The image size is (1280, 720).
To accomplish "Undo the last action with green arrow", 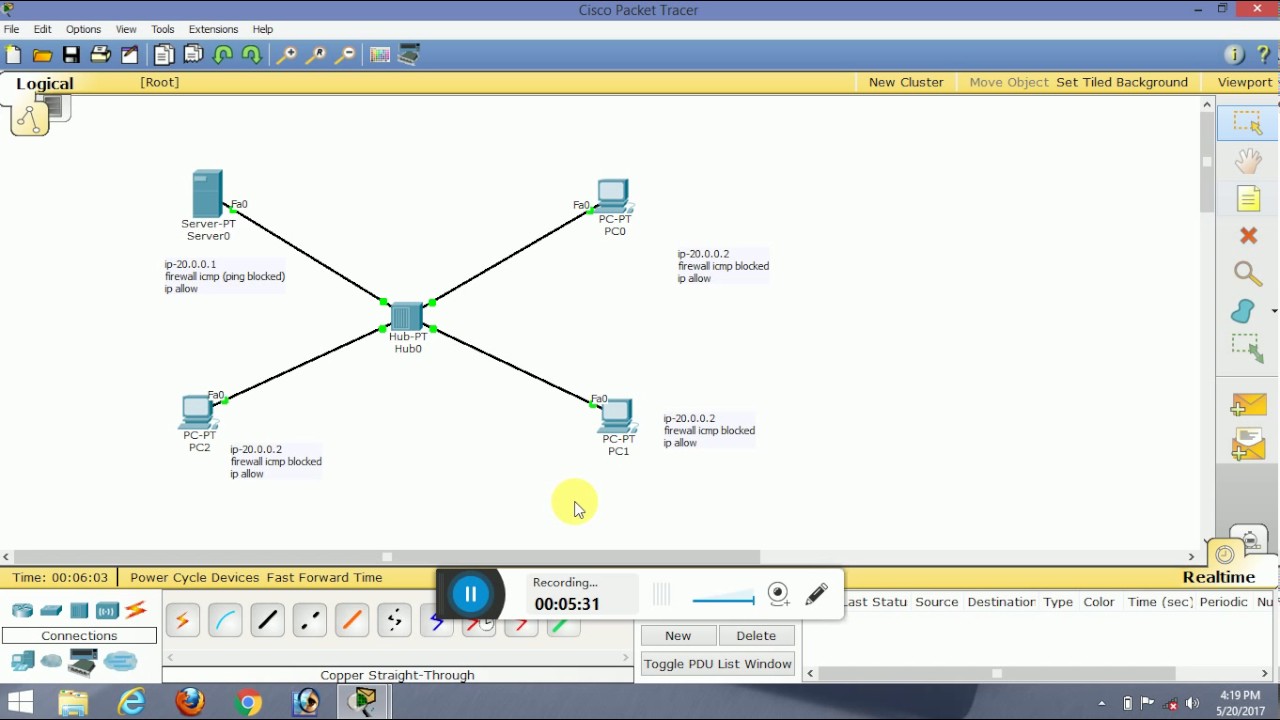I will click(223, 55).
